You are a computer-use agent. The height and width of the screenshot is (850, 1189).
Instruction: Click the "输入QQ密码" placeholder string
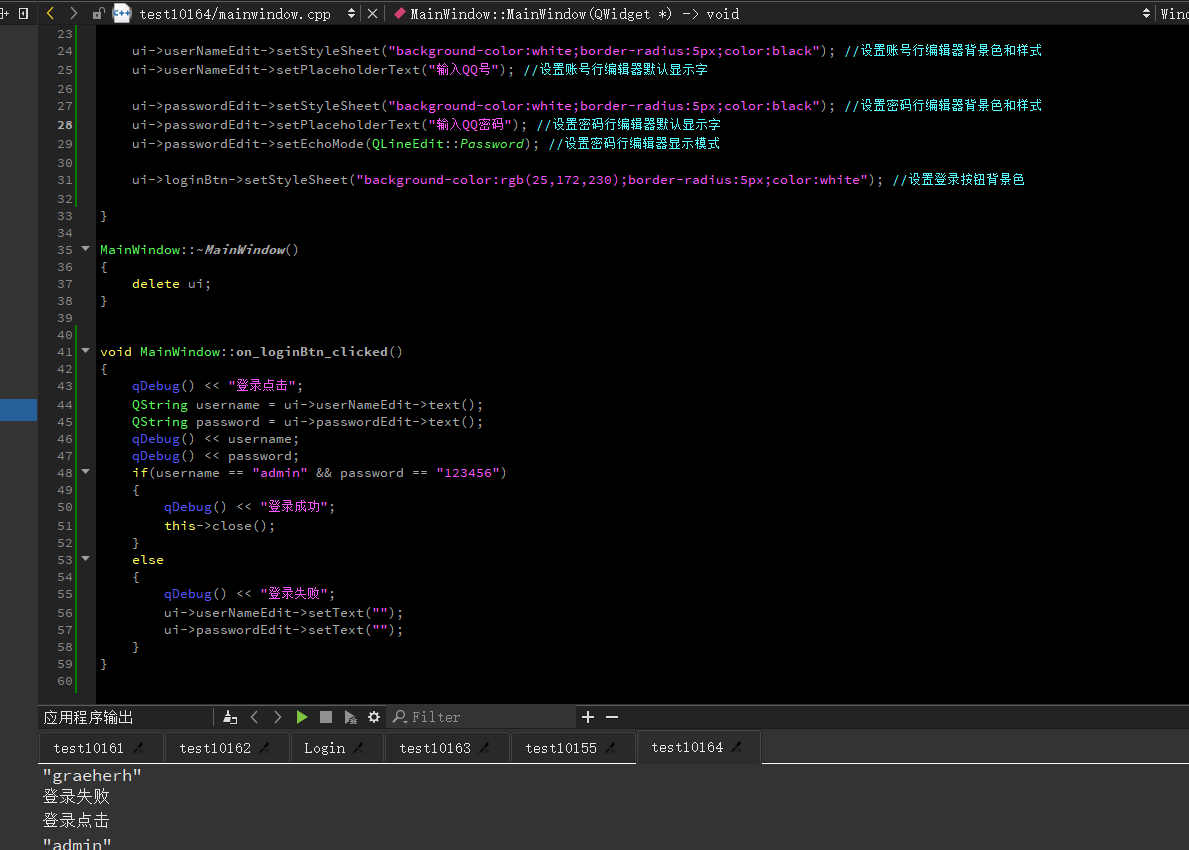(x=472, y=124)
